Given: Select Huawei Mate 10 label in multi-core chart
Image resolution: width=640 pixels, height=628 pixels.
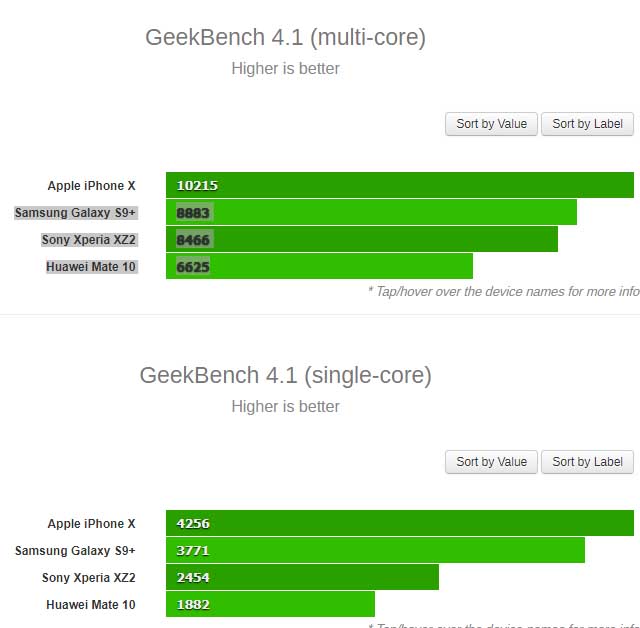Looking at the screenshot, I should [x=91, y=267].
